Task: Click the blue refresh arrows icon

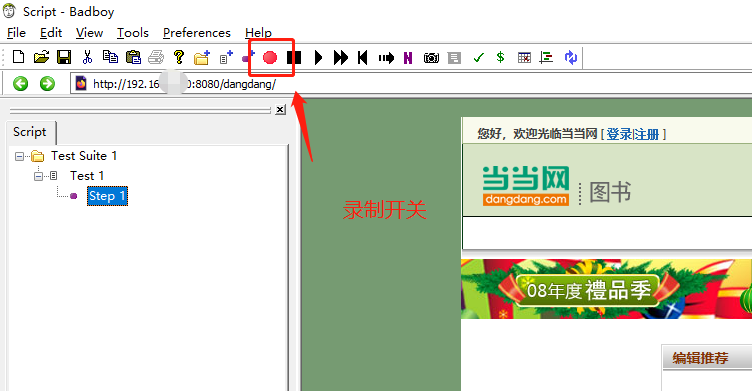Action: (570, 58)
